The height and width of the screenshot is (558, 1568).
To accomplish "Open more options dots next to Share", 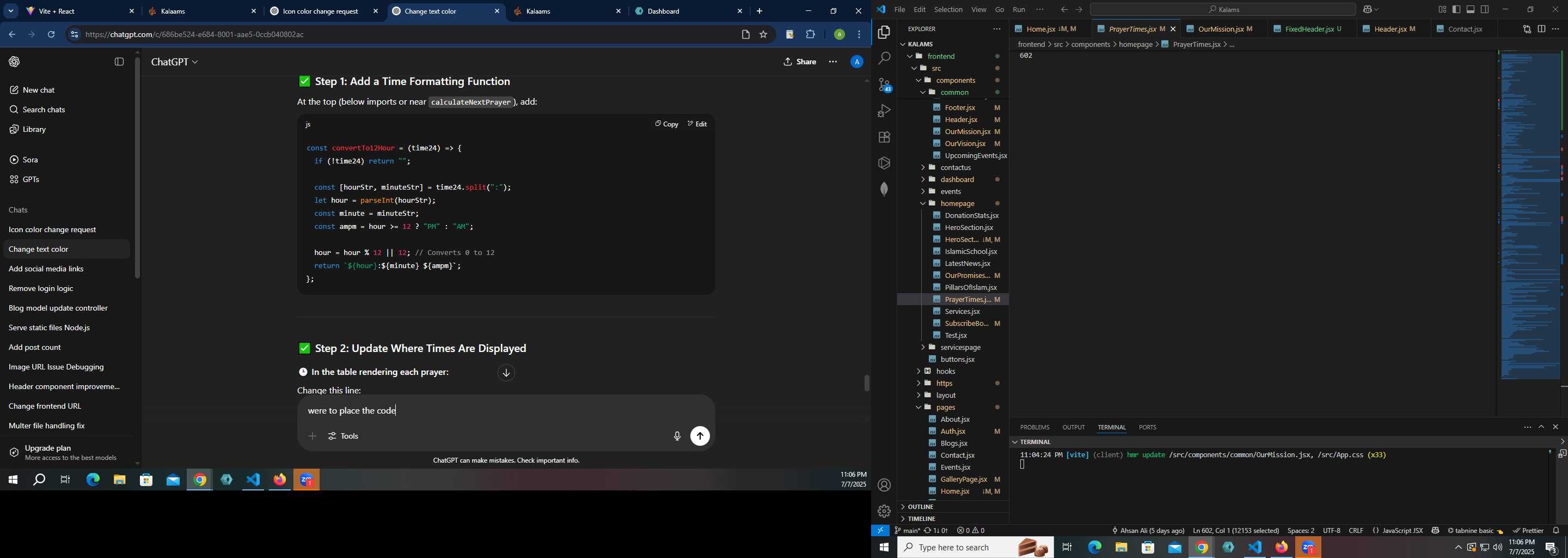I will tap(832, 62).
